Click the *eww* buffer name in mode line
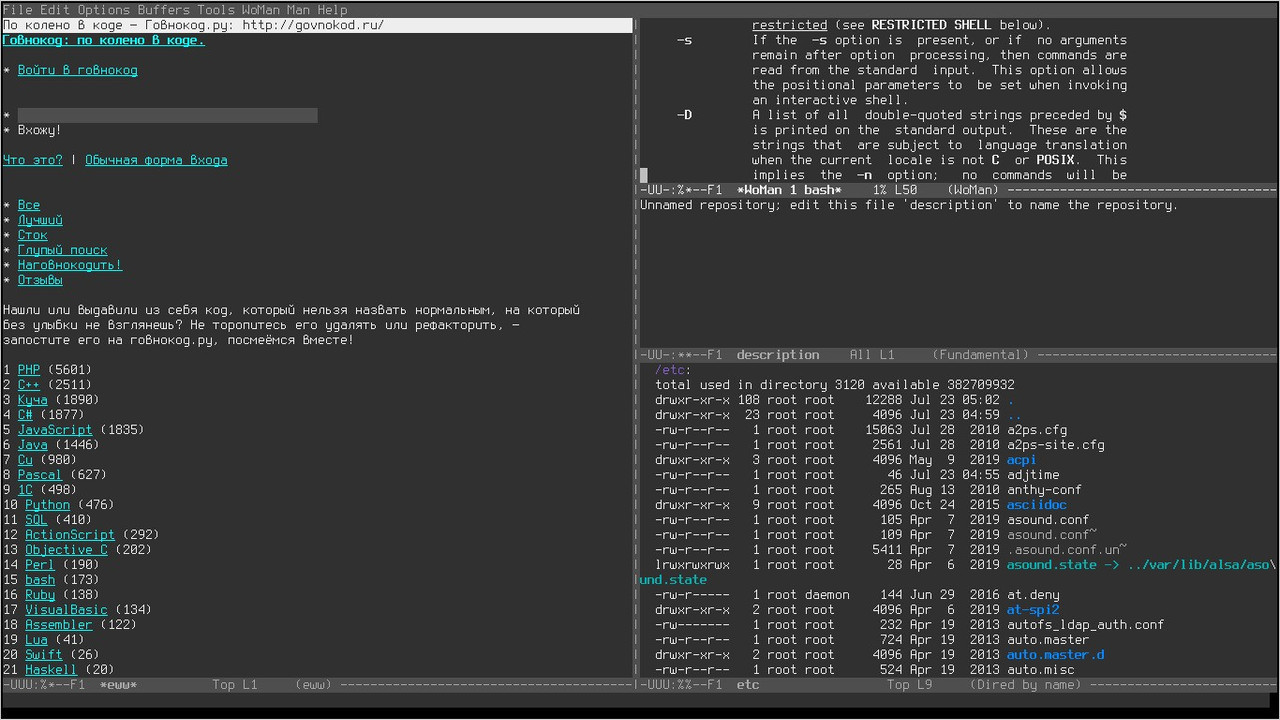Image resolution: width=1280 pixels, height=720 pixels. click(119, 685)
